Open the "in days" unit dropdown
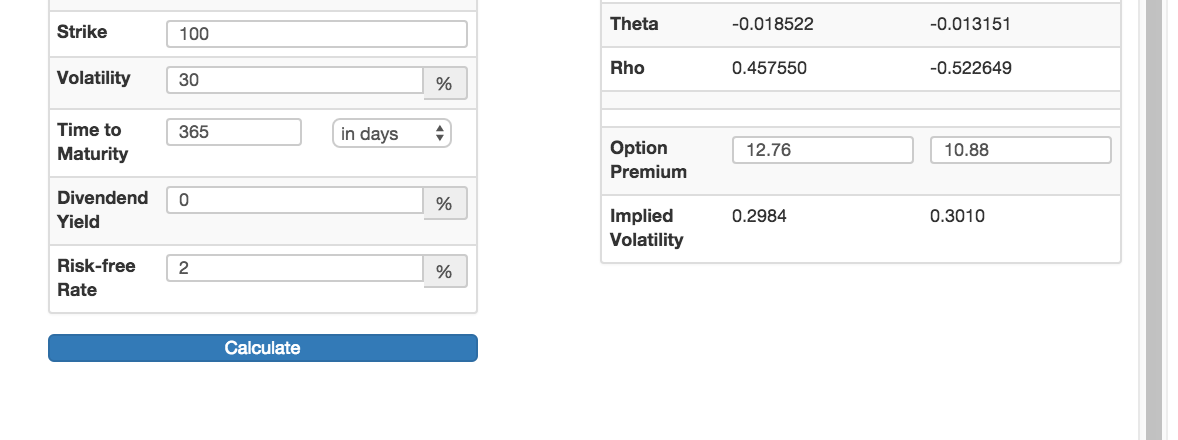 coord(391,133)
